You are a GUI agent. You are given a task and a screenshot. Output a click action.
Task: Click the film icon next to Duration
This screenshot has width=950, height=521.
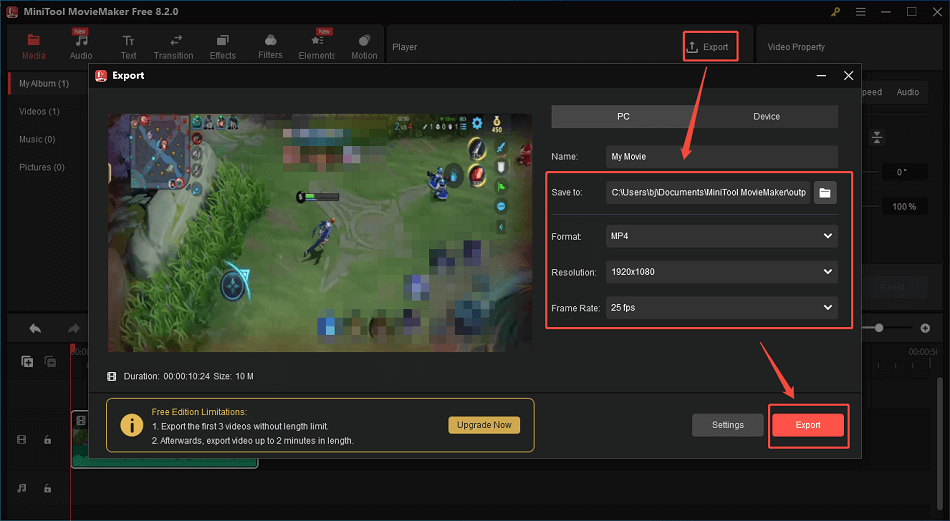coord(111,376)
